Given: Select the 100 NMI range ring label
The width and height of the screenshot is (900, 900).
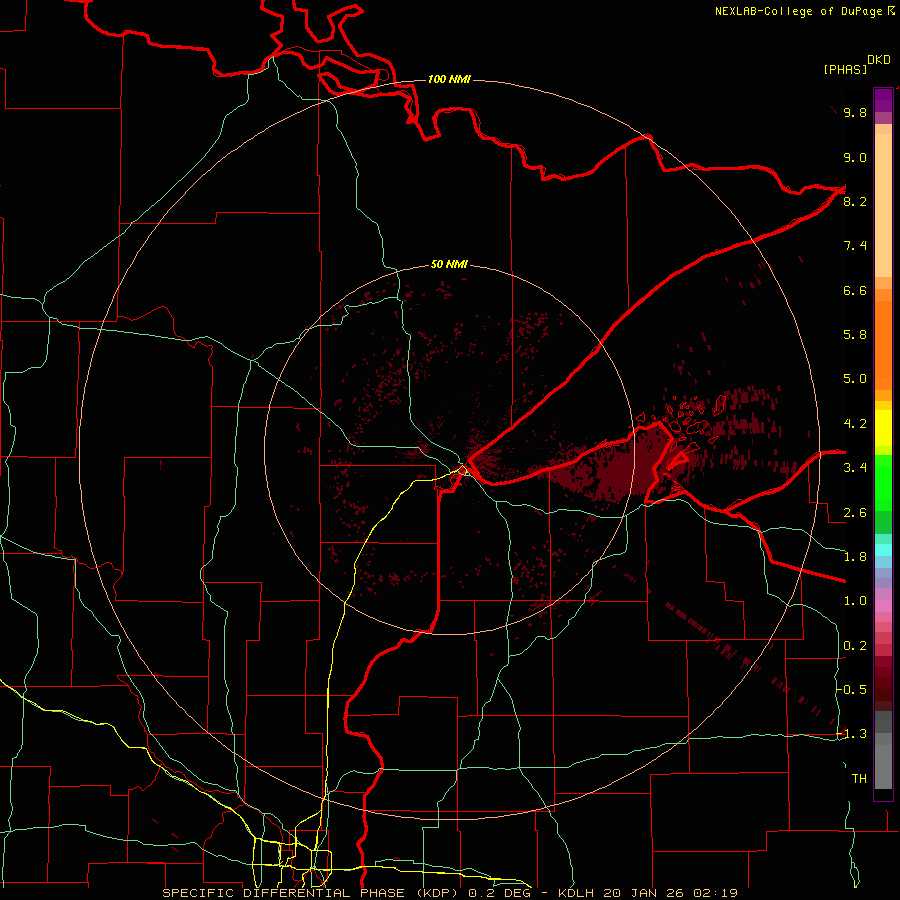Looking at the screenshot, I should tap(449, 79).
